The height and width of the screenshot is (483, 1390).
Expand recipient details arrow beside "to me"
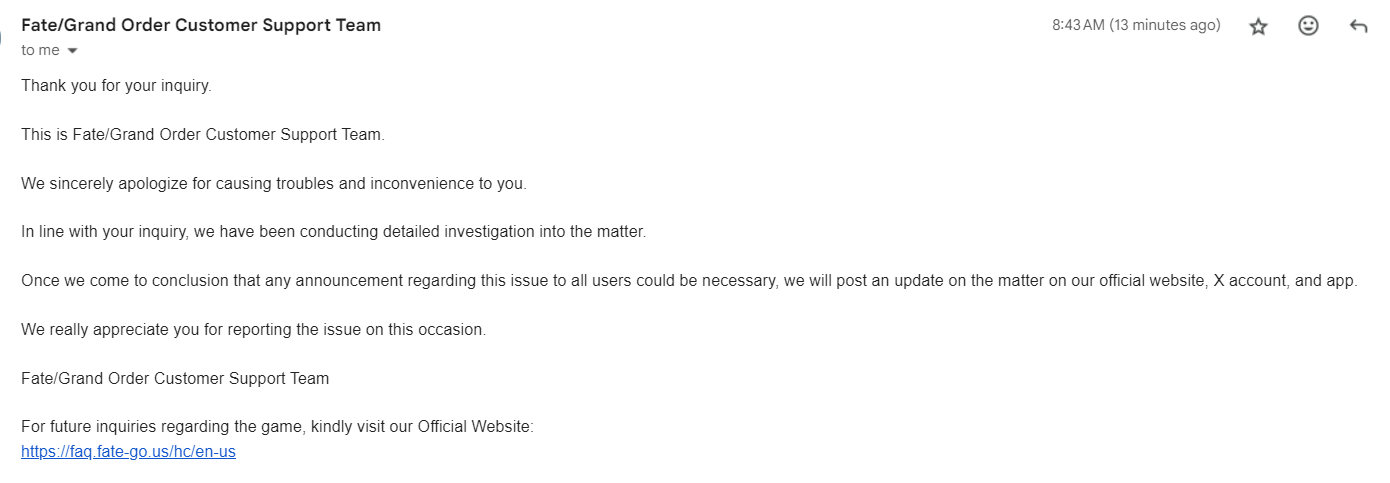(72, 51)
